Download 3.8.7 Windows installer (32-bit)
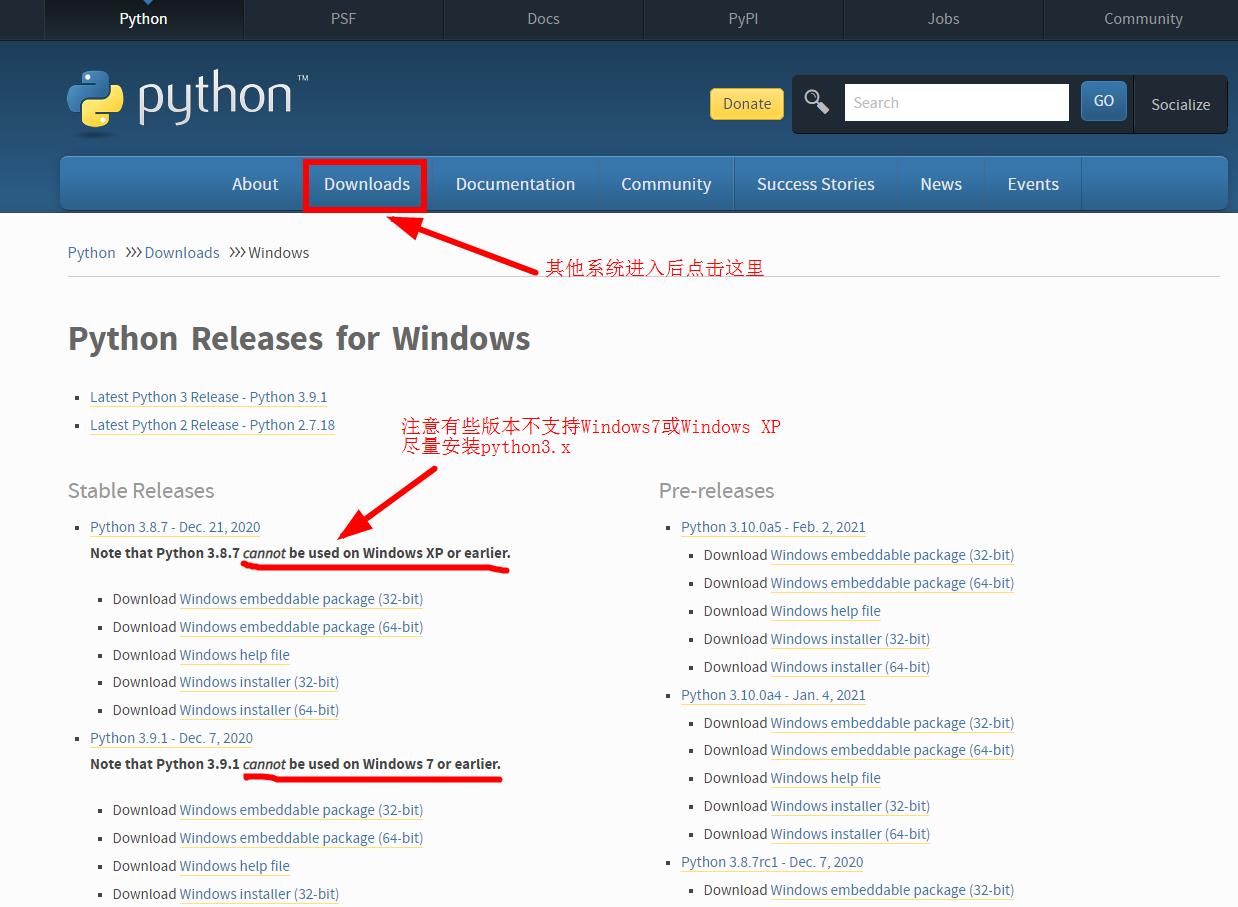 259,682
